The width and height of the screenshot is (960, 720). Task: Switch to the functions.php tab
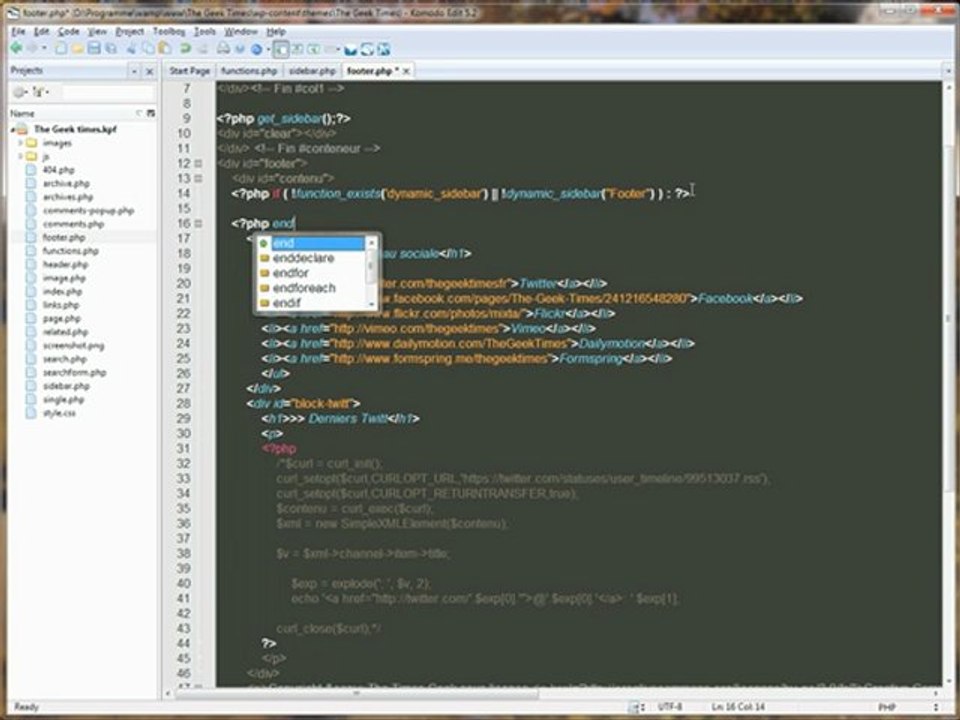click(x=249, y=71)
